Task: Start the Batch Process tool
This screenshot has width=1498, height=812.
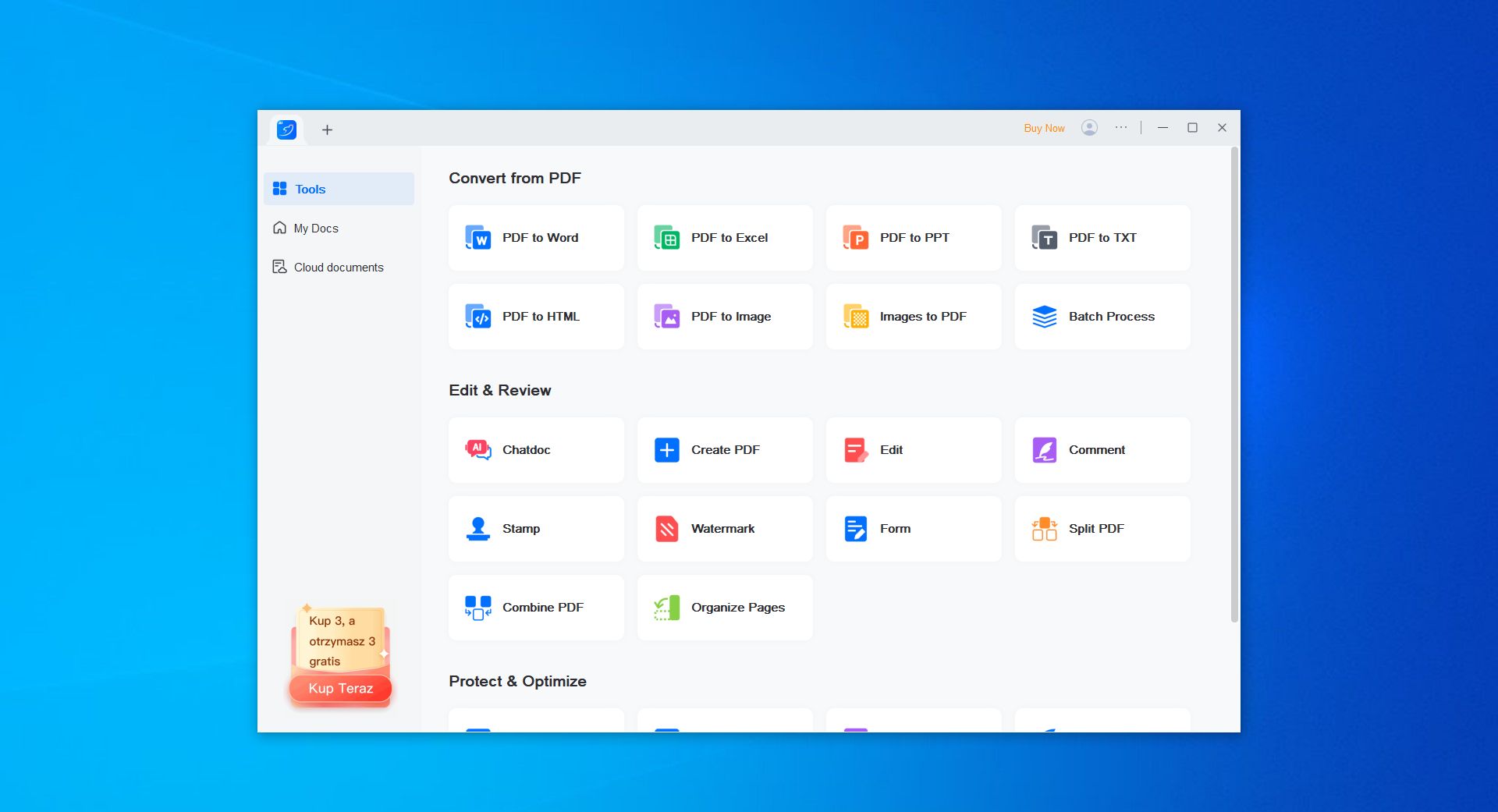Action: pyautogui.click(x=1102, y=317)
